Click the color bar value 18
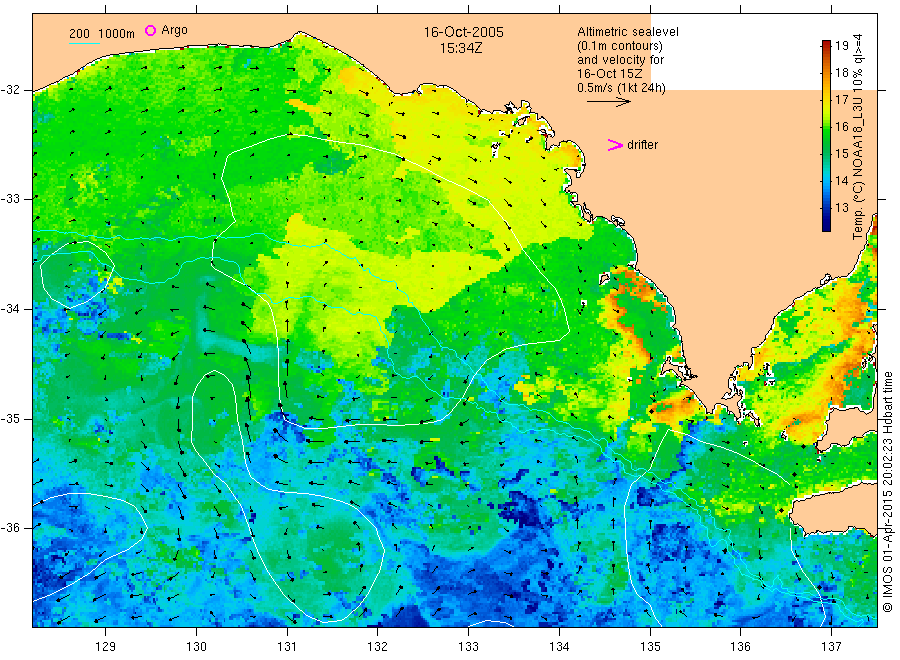 (841, 72)
